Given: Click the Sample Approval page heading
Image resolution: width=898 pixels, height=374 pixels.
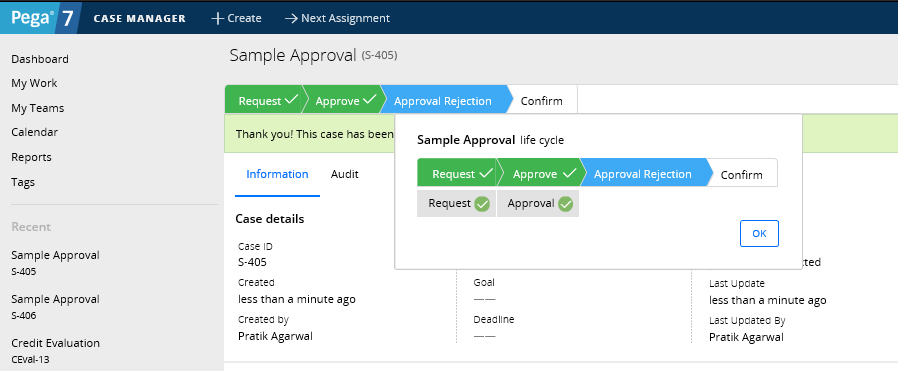Looking at the screenshot, I should pos(293,55).
